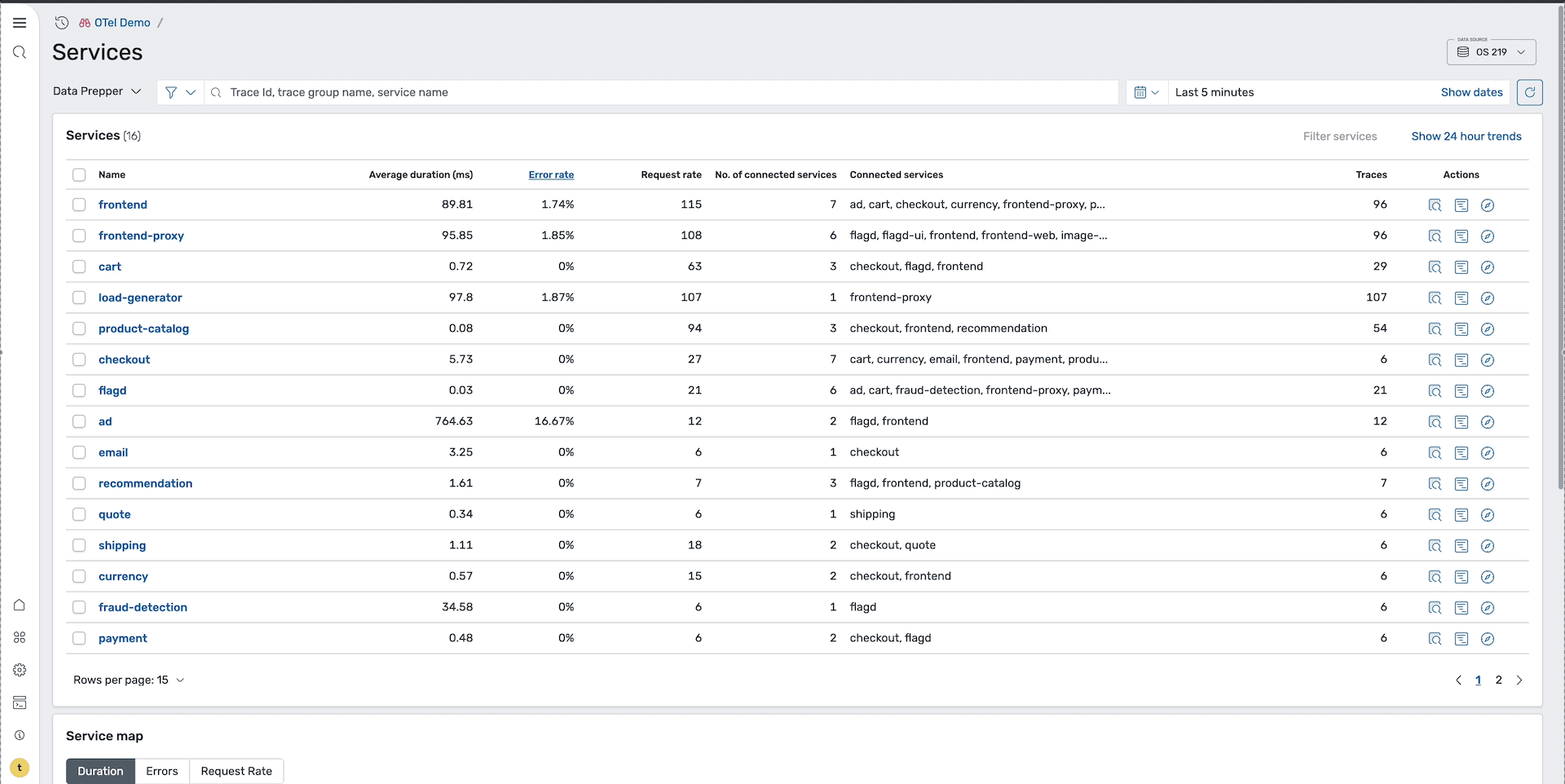Click the document list icon for load-generator
Viewport: 1565px width, 784px height.
coord(1461,298)
